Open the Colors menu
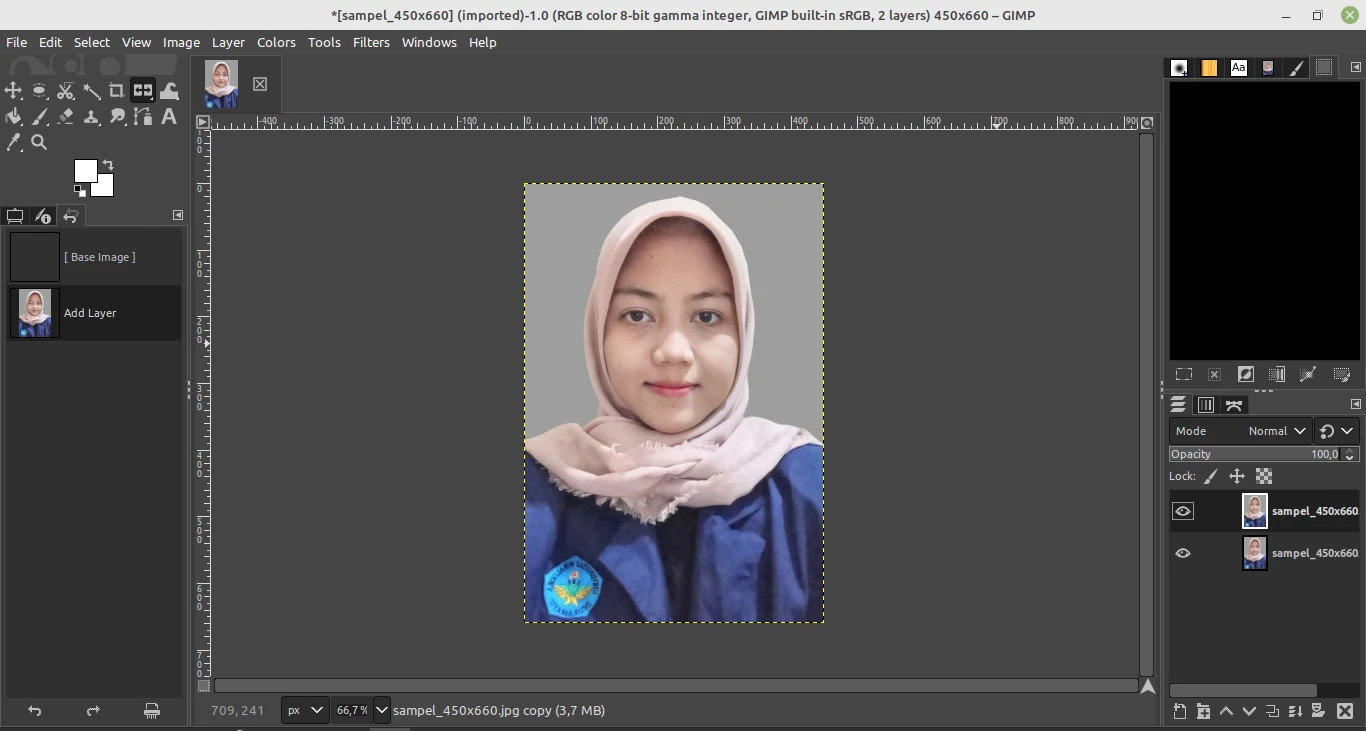The height and width of the screenshot is (731, 1366). click(x=276, y=42)
